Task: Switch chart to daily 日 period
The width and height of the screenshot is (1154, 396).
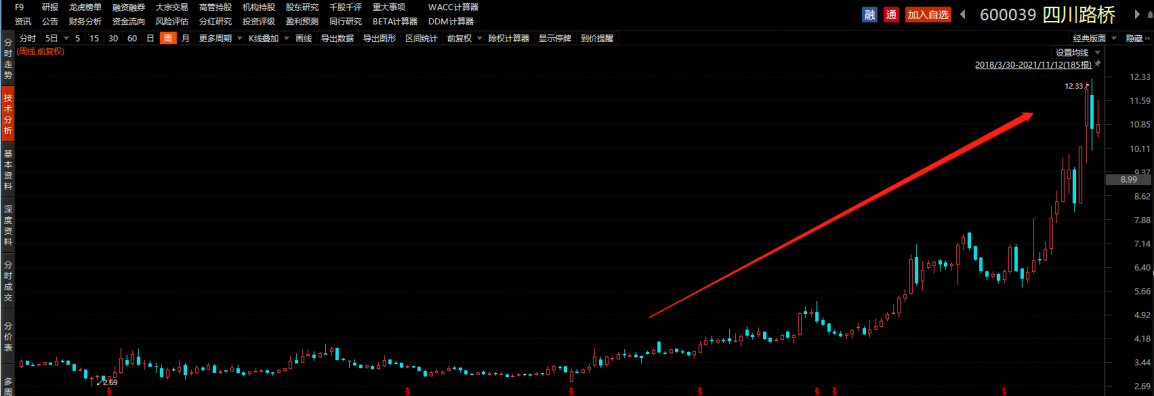Action: (150, 38)
